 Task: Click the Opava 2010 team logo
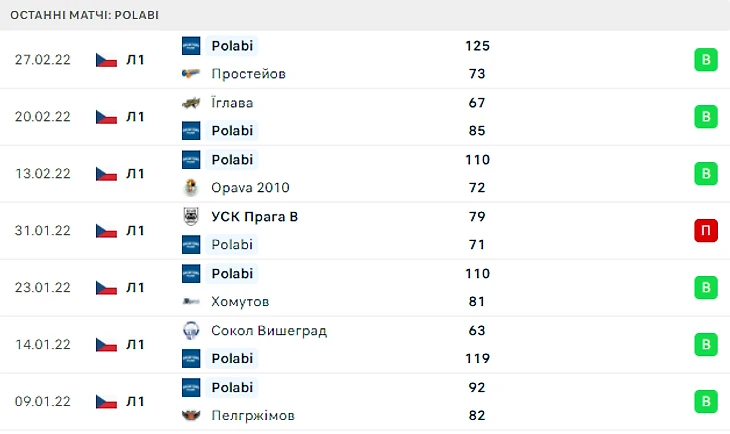coord(191,187)
